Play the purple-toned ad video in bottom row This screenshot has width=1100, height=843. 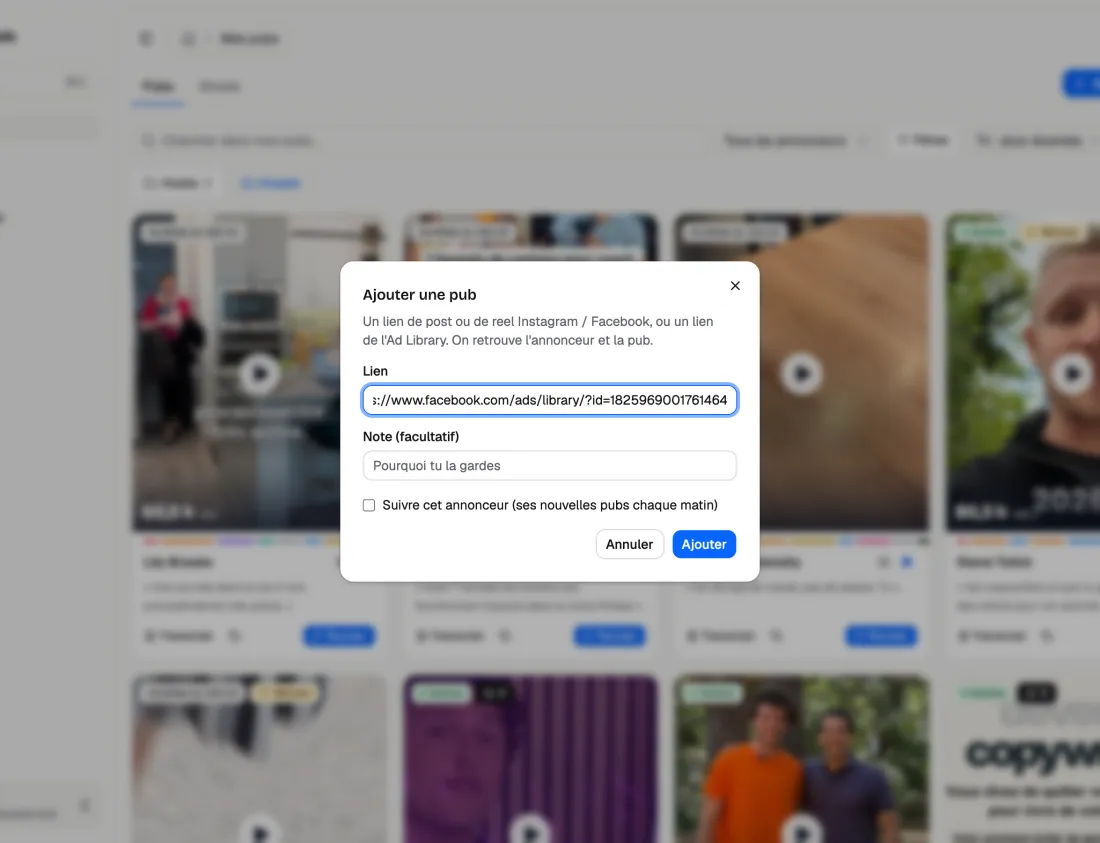click(530, 832)
